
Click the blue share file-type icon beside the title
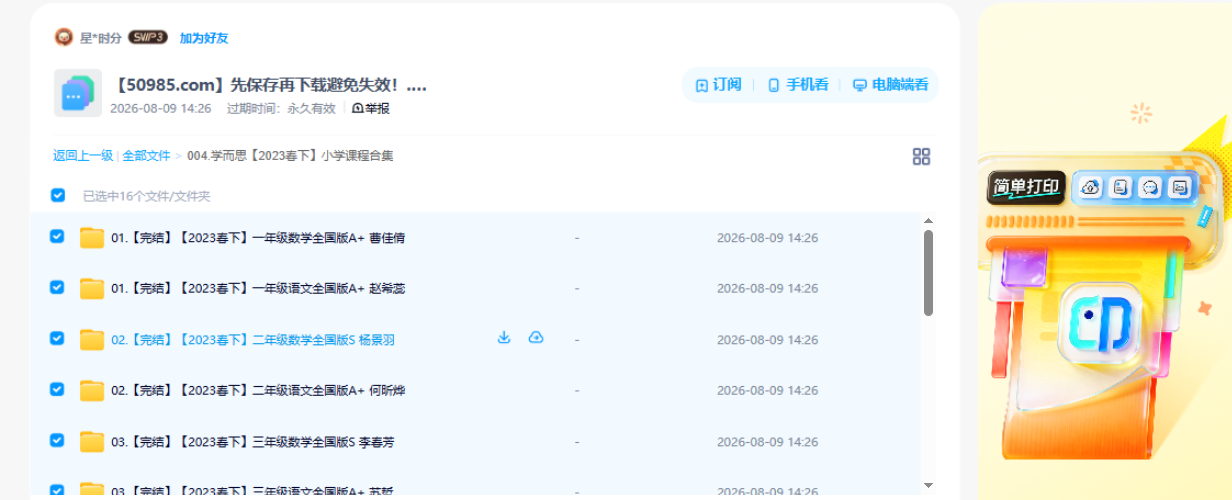click(78, 94)
